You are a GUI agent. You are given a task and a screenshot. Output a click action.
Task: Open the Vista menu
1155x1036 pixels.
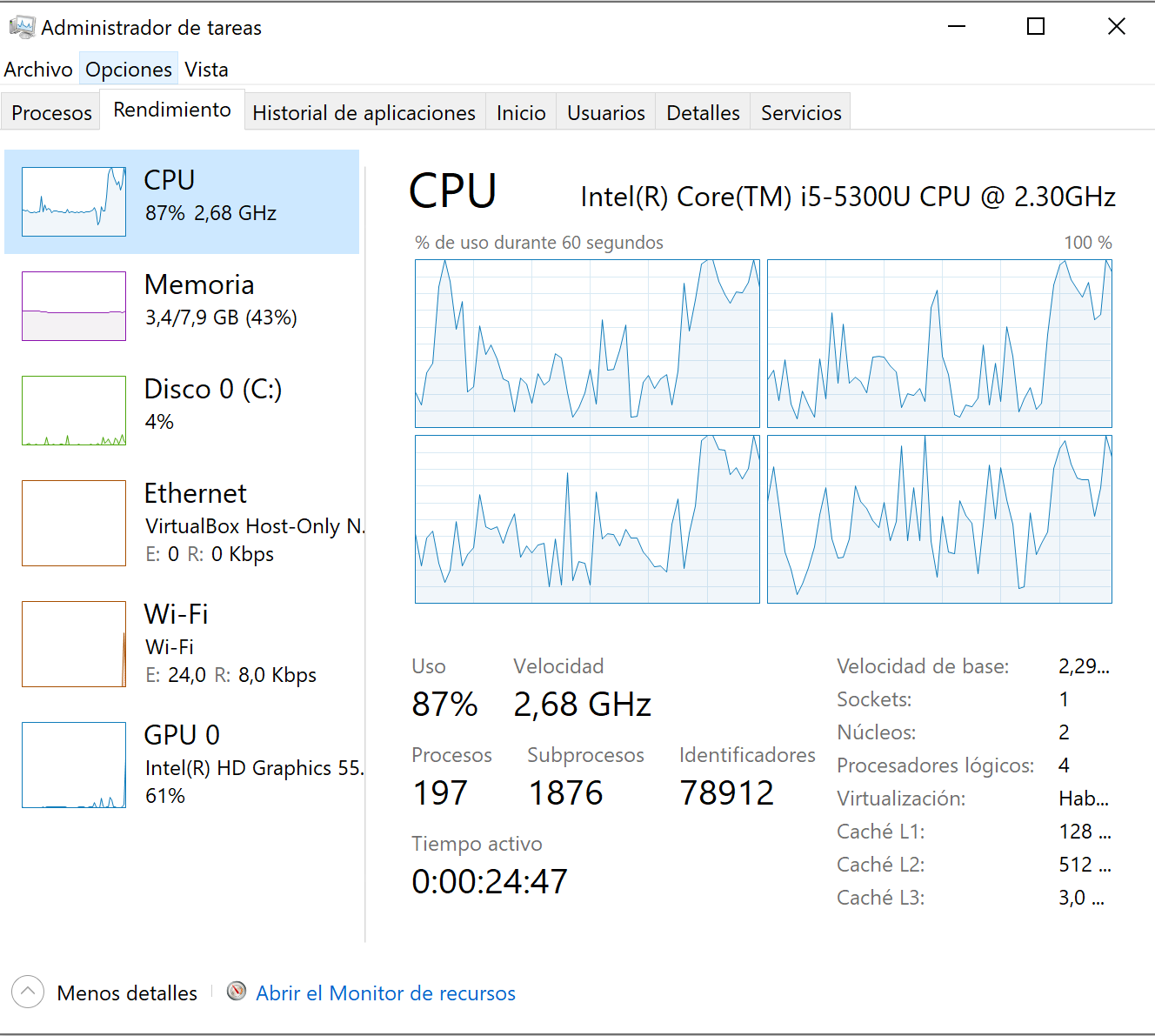pyautogui.click(x=206, y=70)
